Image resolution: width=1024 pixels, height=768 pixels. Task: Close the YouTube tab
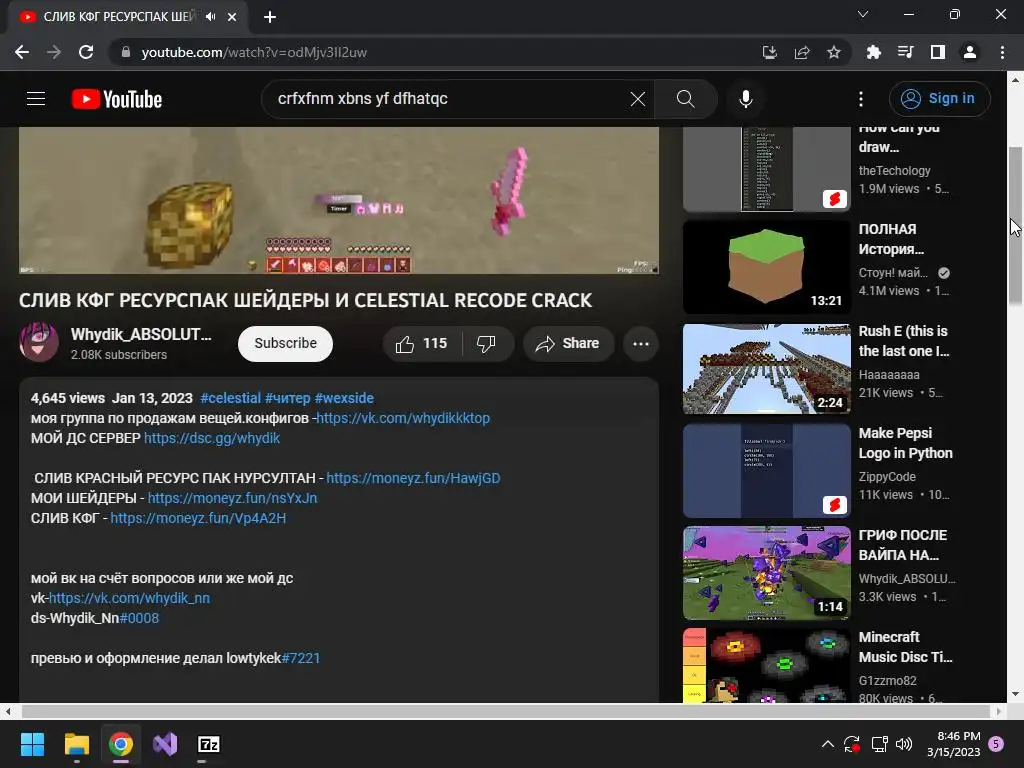pyautogui.click(x=232, y=17)
